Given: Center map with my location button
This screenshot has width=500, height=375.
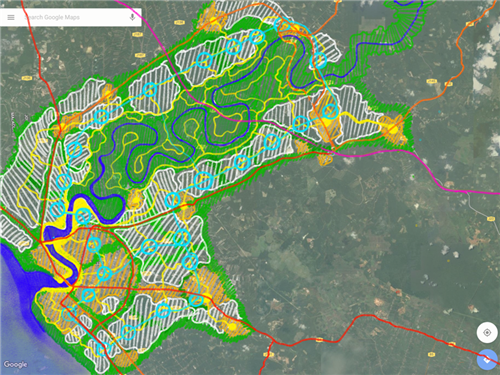Looking at the screenshot, I should click(x=487, y=332).
